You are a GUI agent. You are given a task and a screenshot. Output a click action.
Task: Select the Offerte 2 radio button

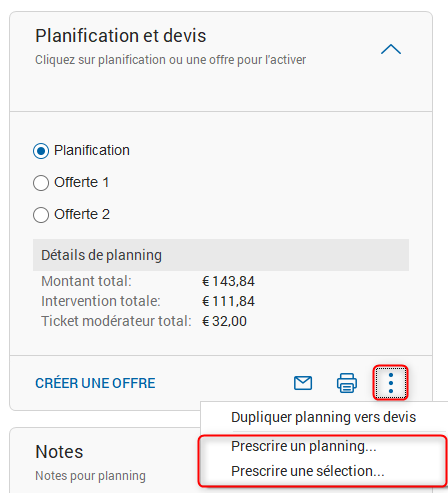(x=41, y=215)
